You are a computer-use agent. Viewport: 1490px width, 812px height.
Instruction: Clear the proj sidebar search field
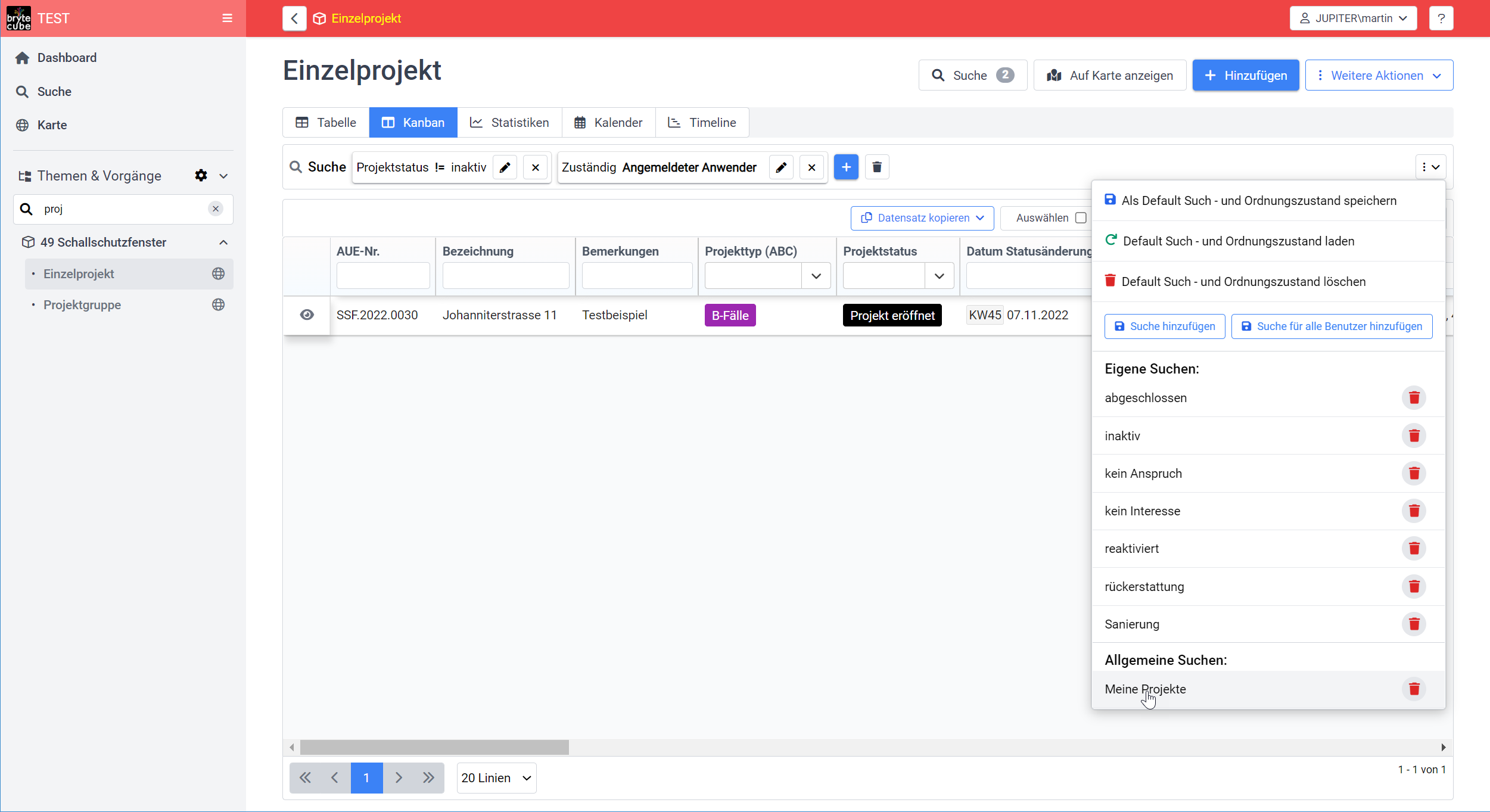point(216,209)
